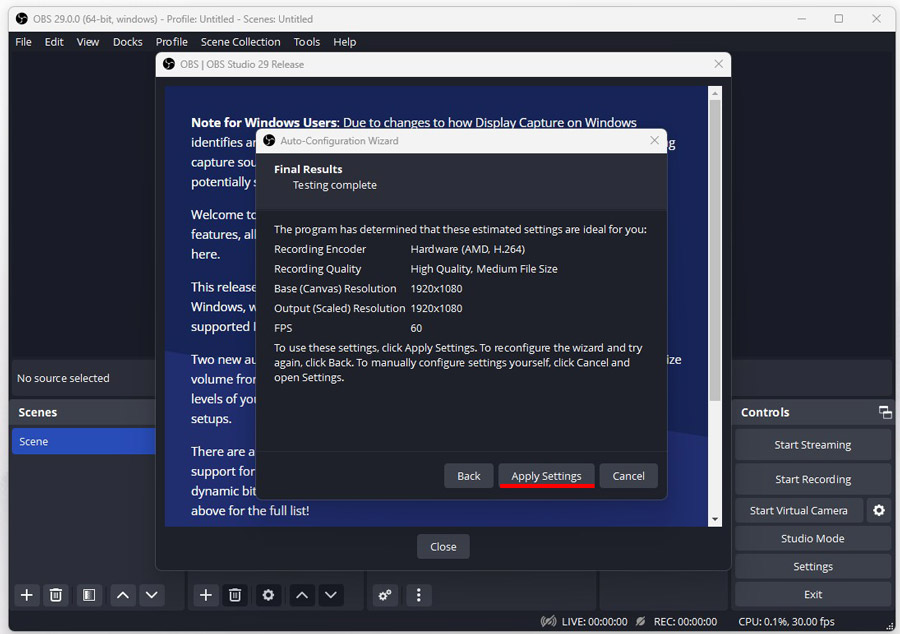This screenshot has height=634, width=900.
Task: Click the Scenes dock header
Action: coord(84,412)
